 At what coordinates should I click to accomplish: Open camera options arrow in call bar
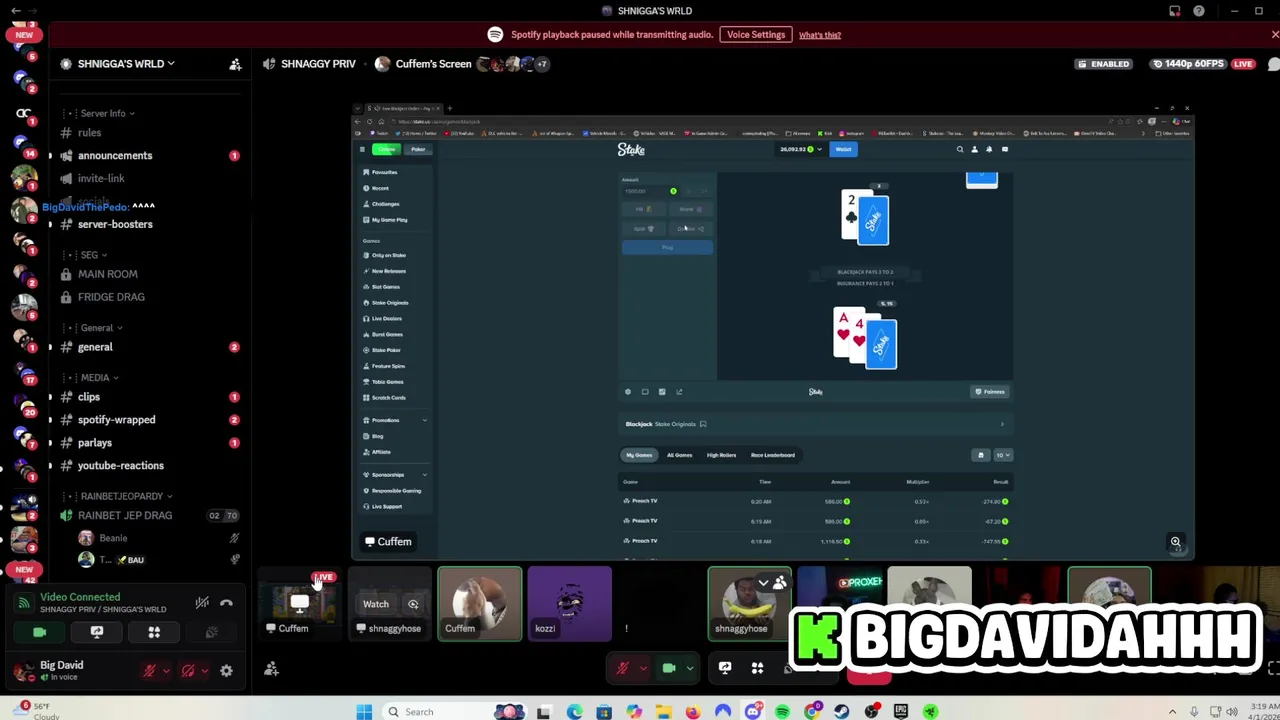pyautogui.click(x=689, y=668)
